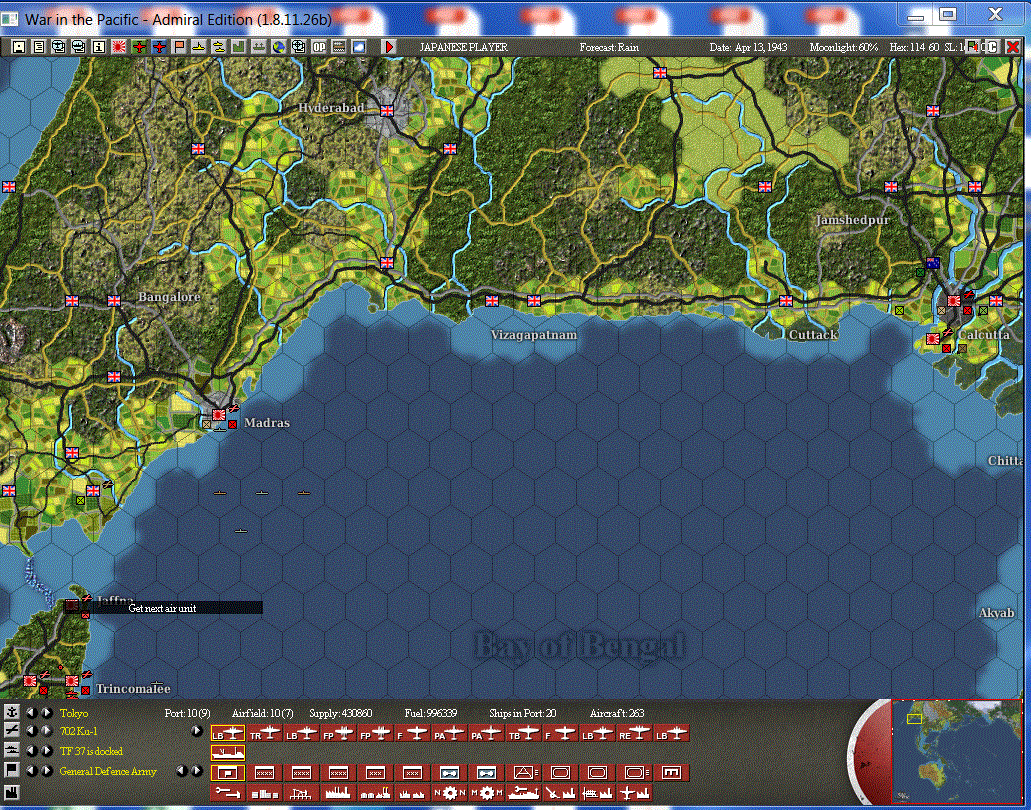The height and width of the screenshot is (810, 1031).
Task: Click the triangle land unit icon
Action: tap(525, 773)
